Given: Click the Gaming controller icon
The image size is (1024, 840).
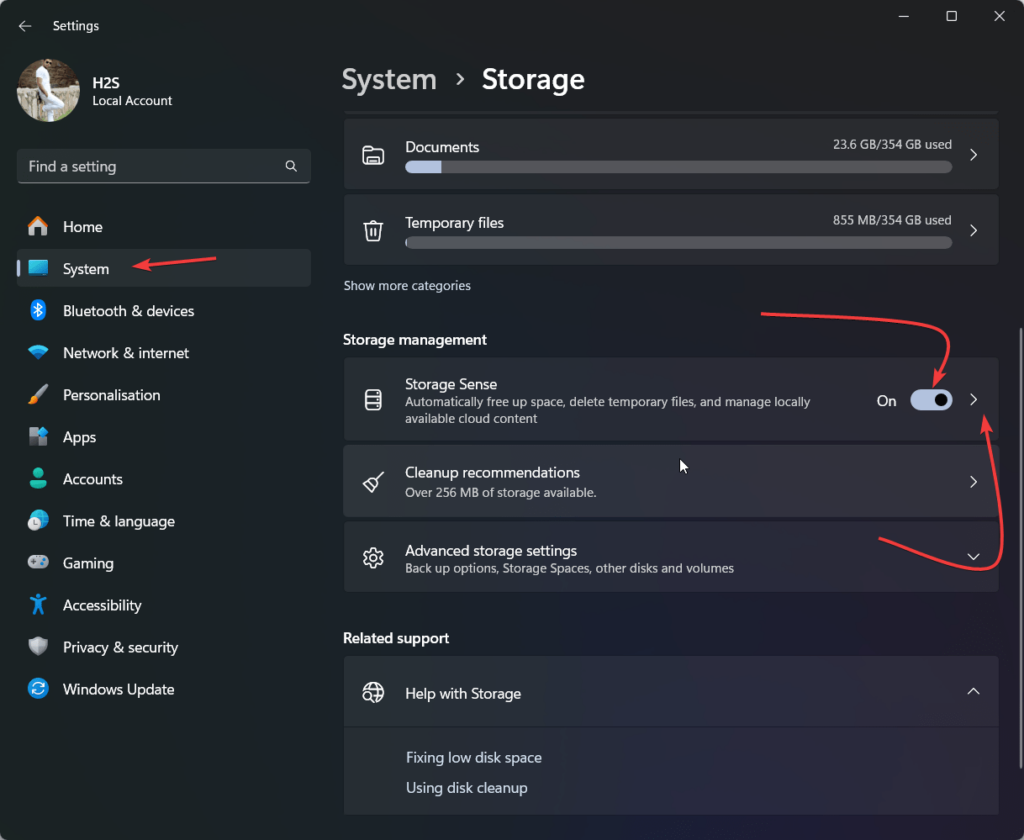Looking at the screenshot, I should [38, 562].
